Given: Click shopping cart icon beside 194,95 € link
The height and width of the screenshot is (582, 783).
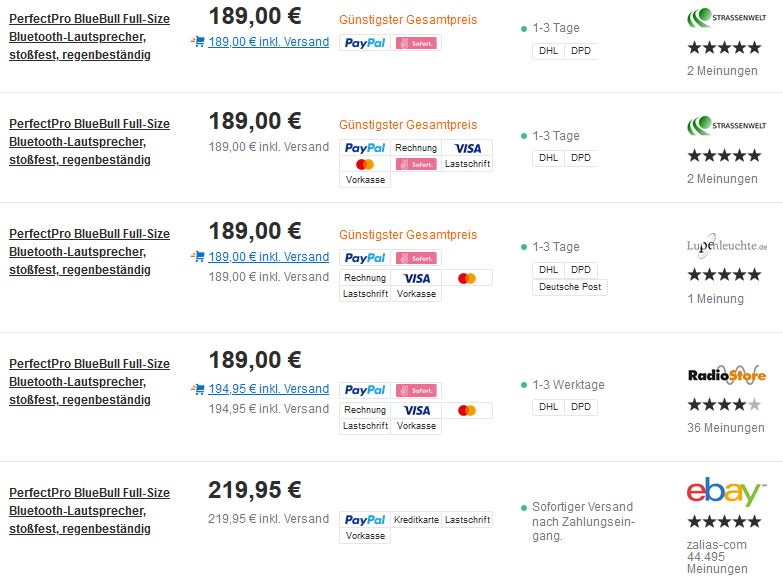Looking at the screenshot, I should [197, 389].
